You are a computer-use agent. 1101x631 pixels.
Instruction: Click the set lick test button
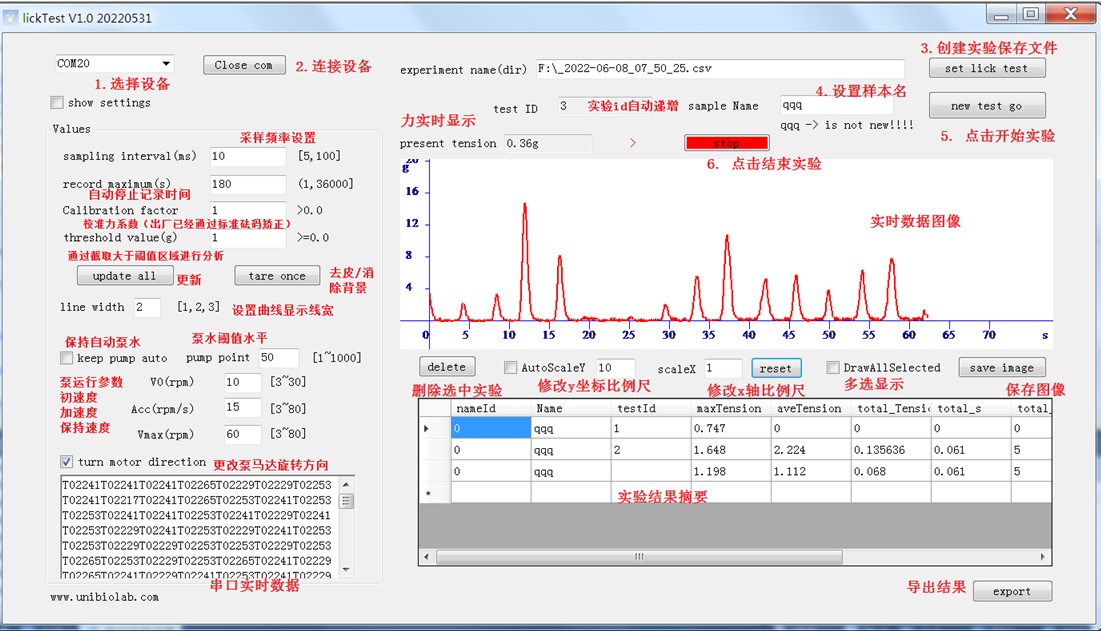click(x=987, y=68)
